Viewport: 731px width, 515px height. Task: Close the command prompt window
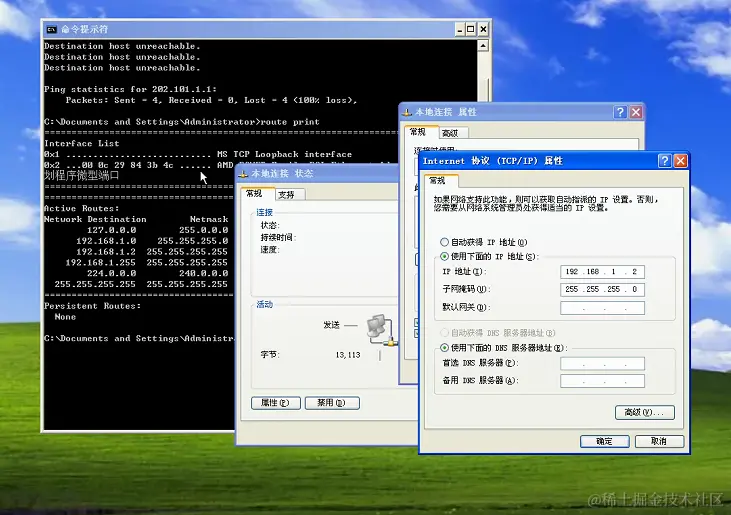pyautogui.click(x=483, y=29)
